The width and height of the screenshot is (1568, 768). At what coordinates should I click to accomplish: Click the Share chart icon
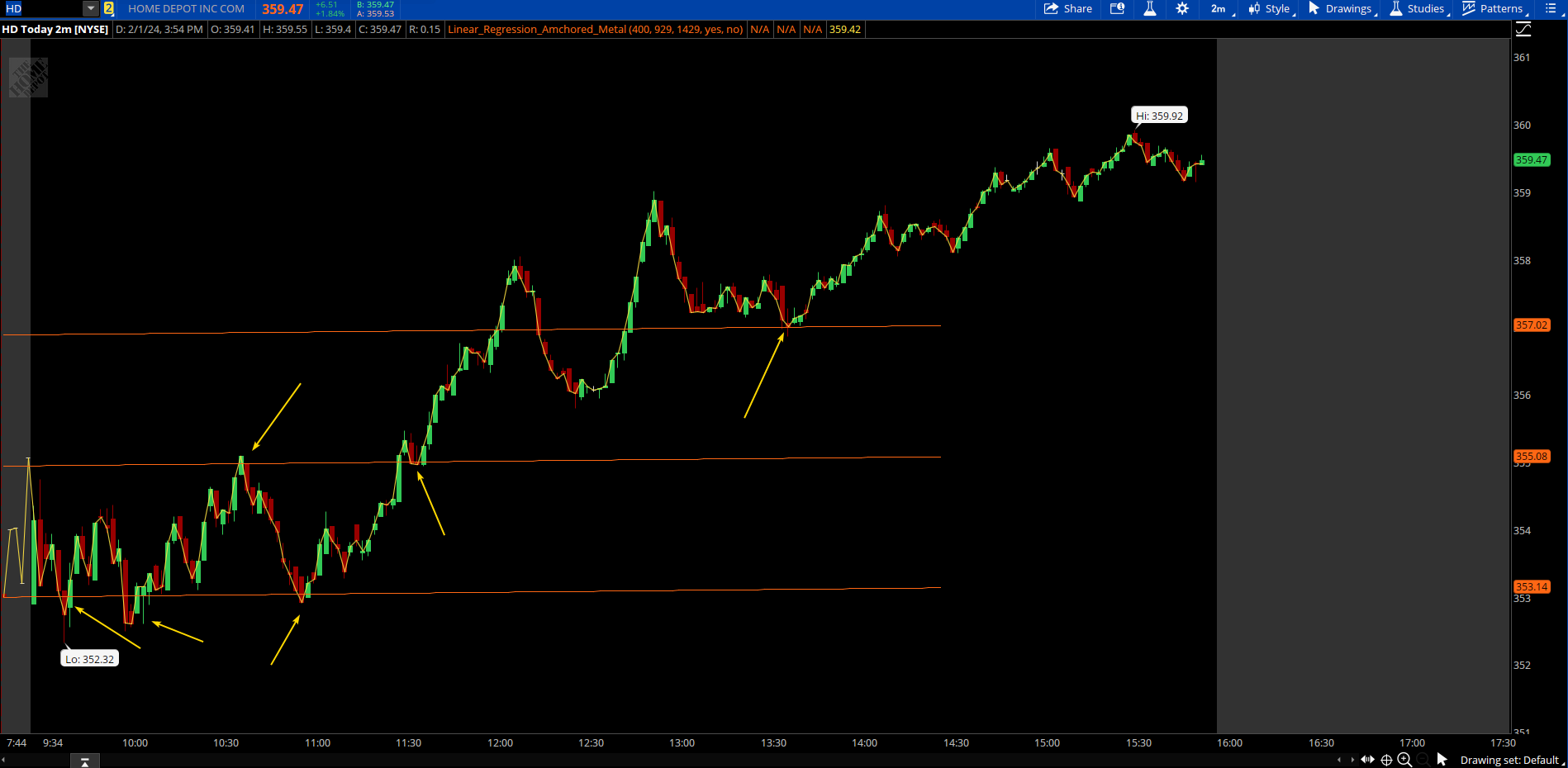tap(1067, 9)
